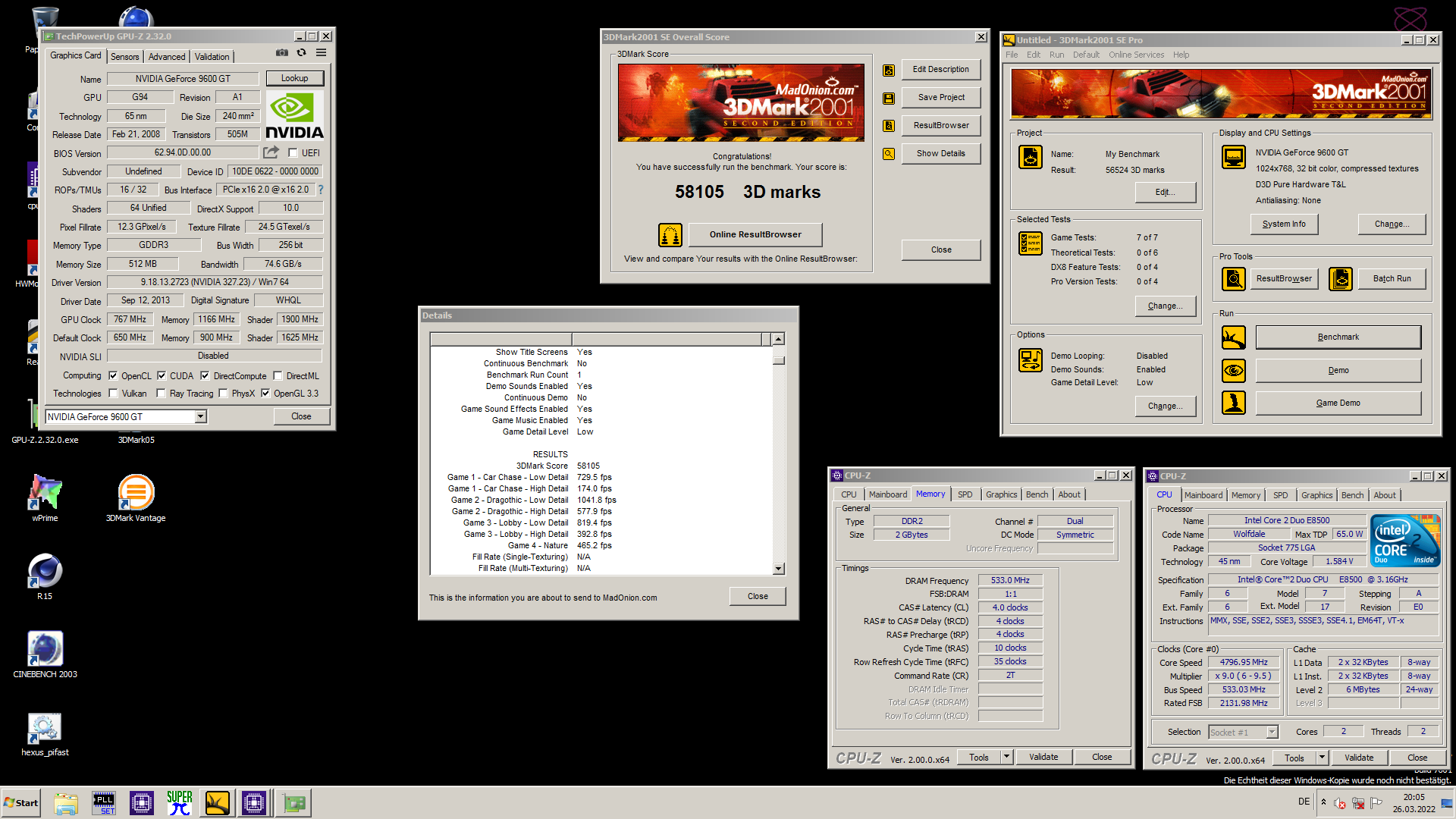The height and width of the screenshot is (819, 1456).
Task: Click the Online ResultBrowser button
Action: pyautogui.click(x=755, y=234)
